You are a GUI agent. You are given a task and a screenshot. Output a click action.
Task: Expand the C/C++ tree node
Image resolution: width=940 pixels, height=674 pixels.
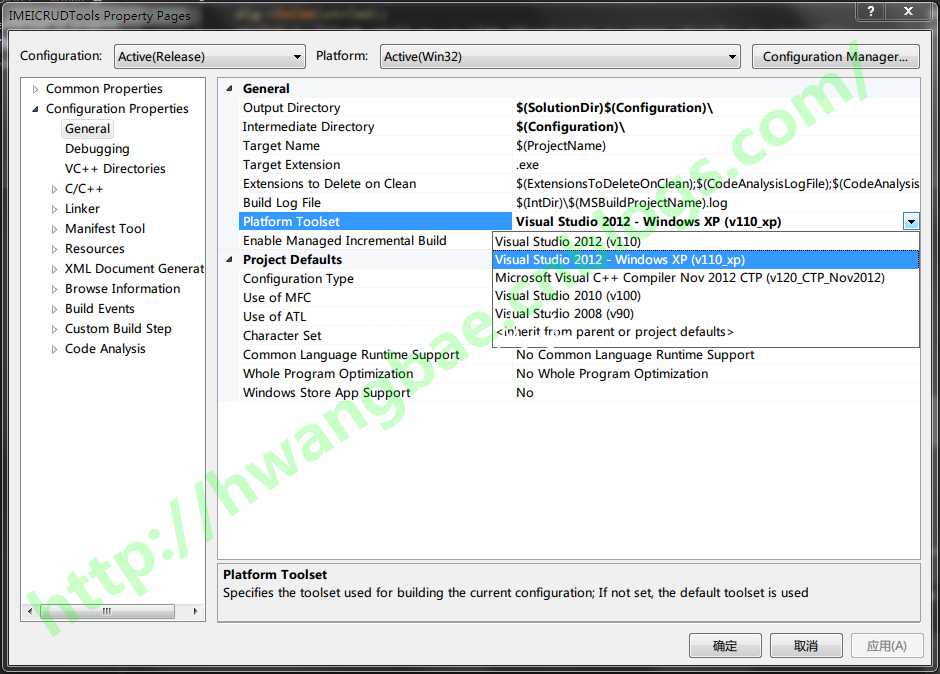click(x=55, y=189)
